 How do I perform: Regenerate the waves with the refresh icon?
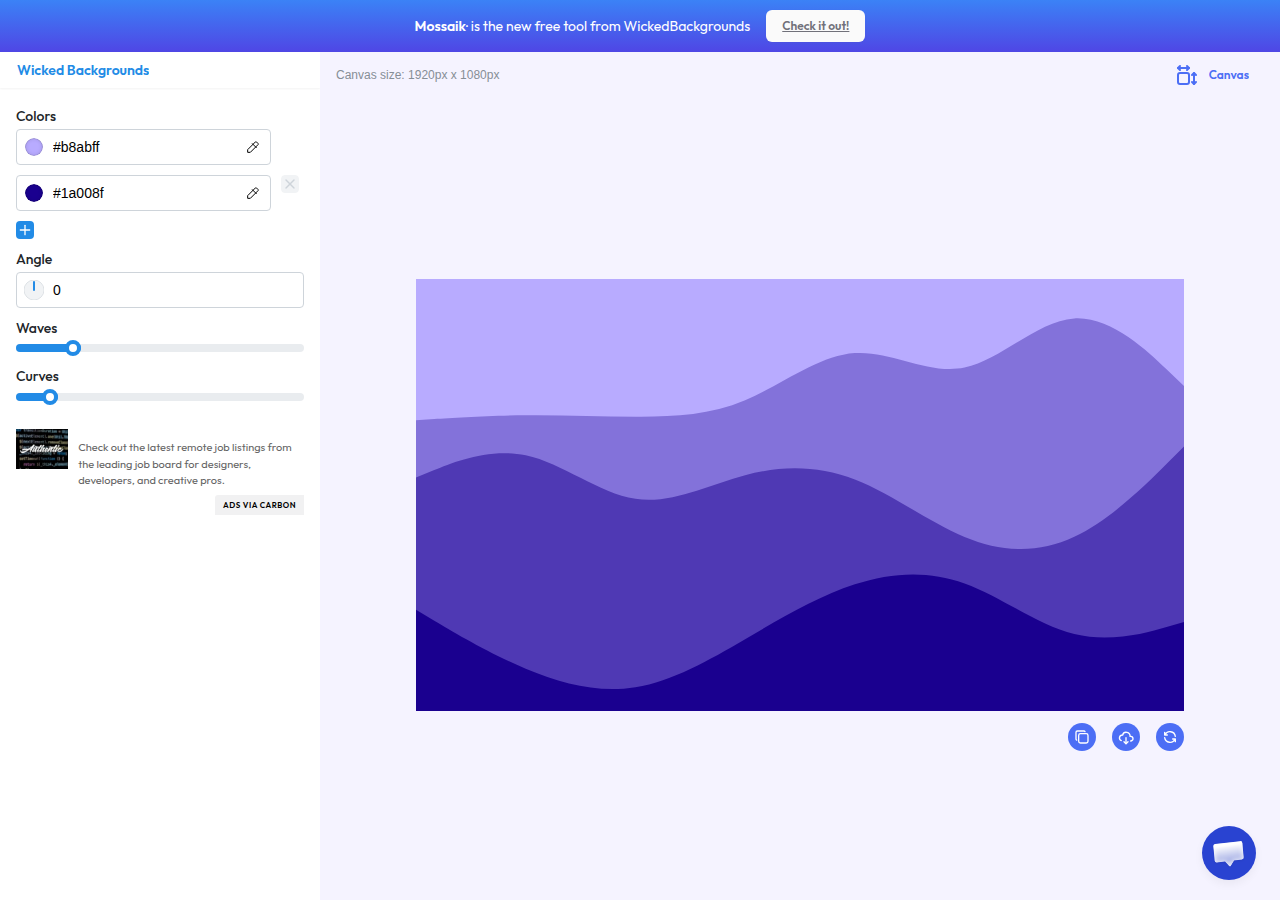(1170, 737)
